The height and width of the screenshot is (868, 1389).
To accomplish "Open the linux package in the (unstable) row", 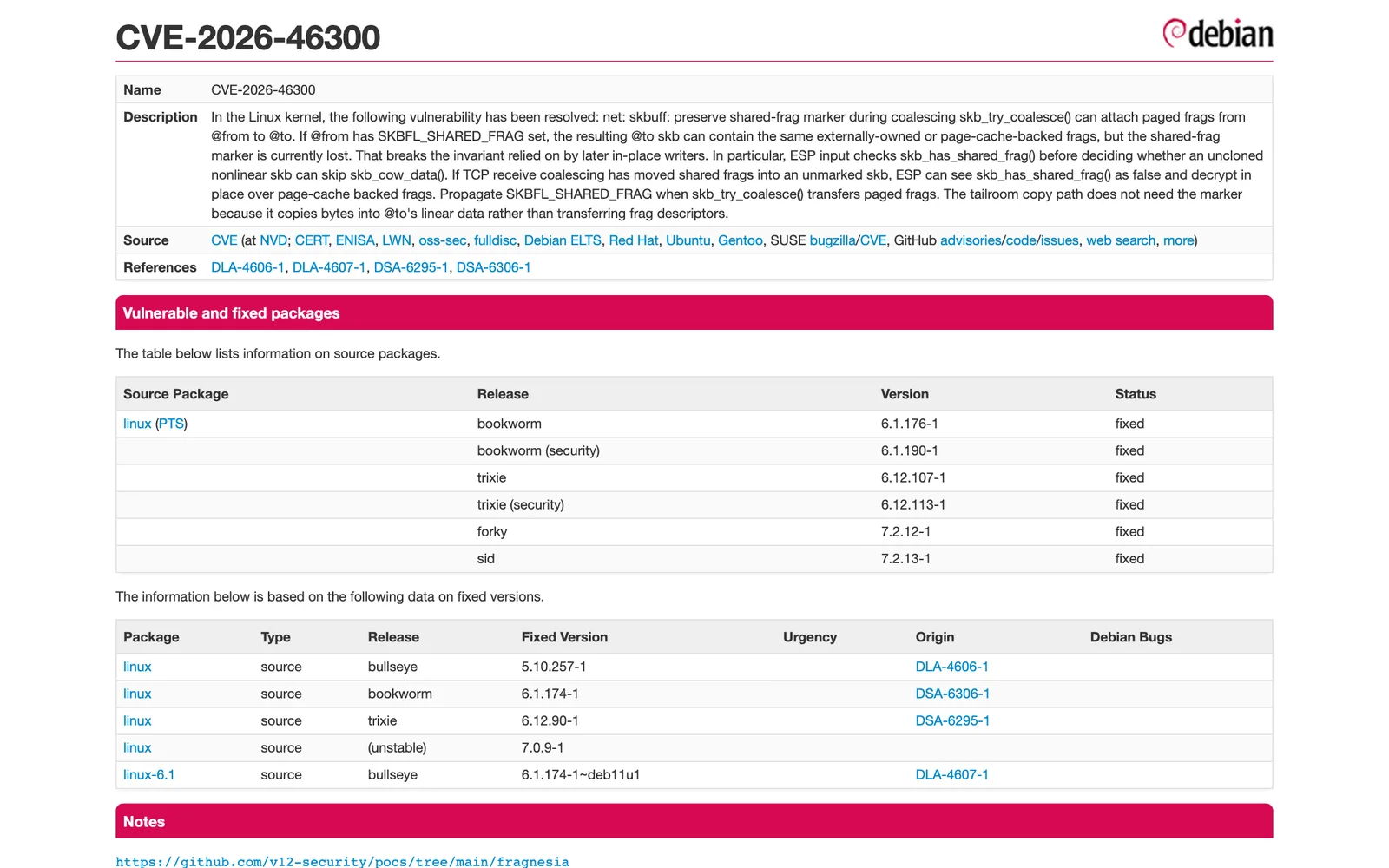I will (137, 747).
